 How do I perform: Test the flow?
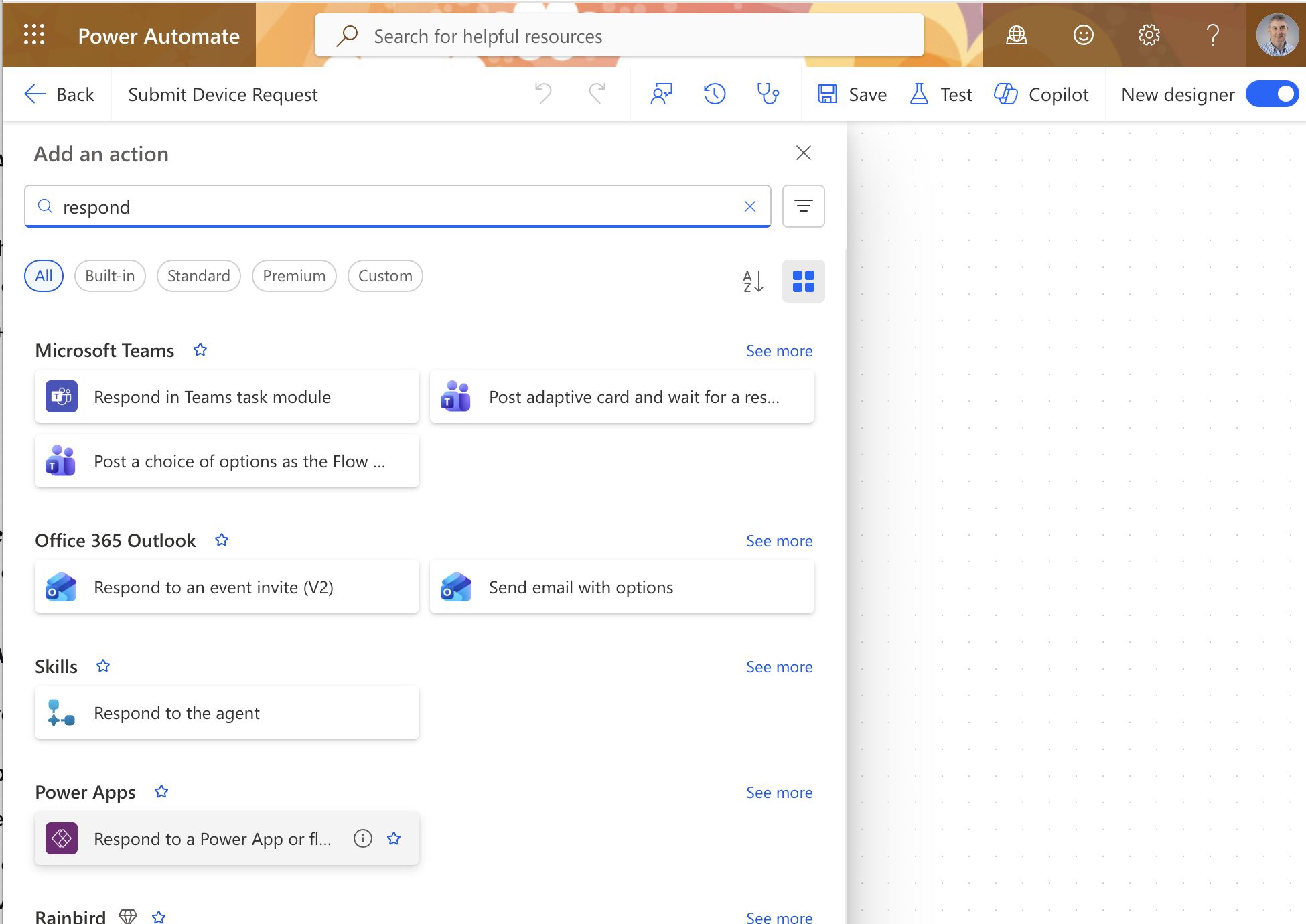pyautogui.click(x=941, y=94)
